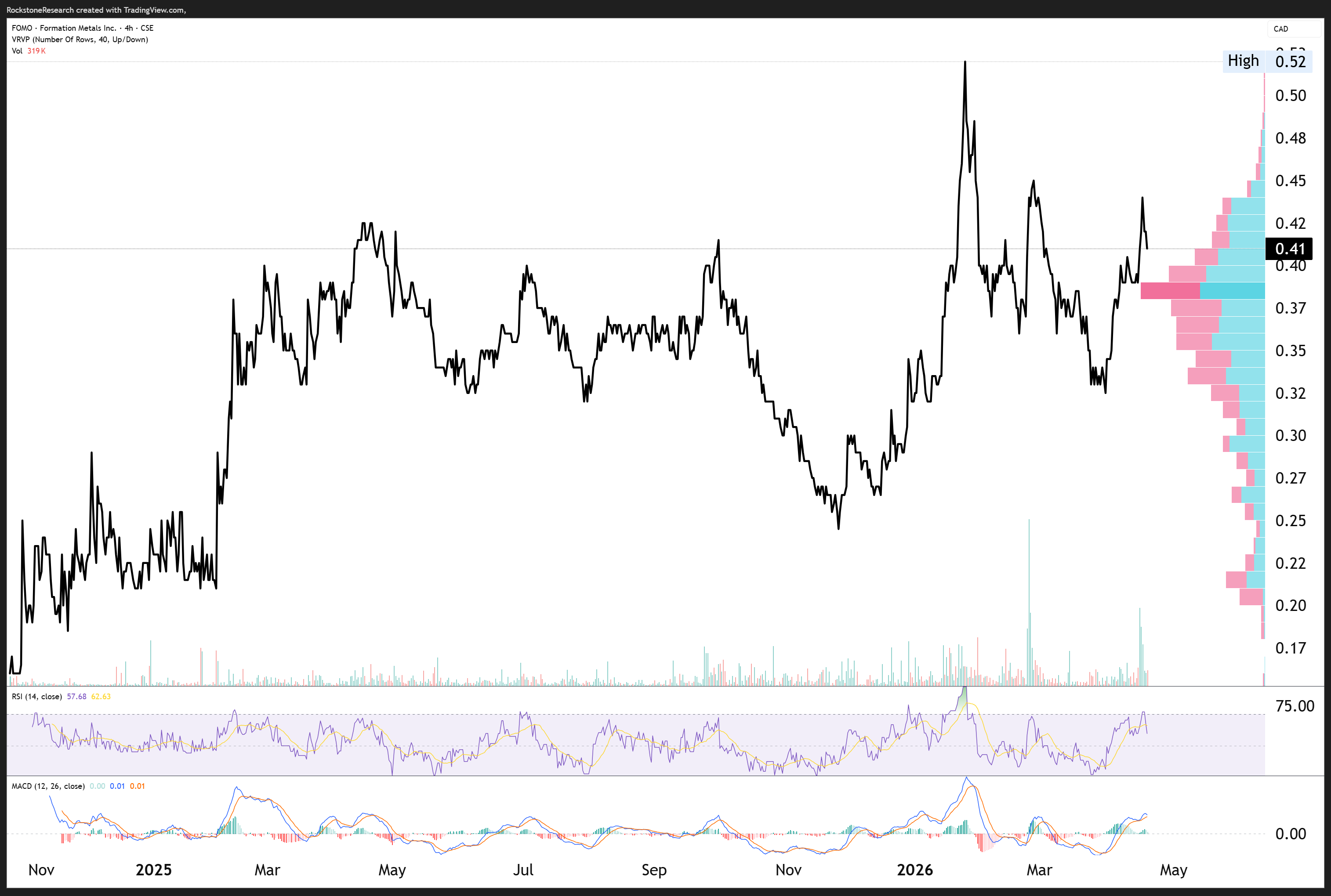The width and height of the screenshot is (1331, 896).
Task: Click the current price 0.41 label
Action: (x=1289, y=249)
